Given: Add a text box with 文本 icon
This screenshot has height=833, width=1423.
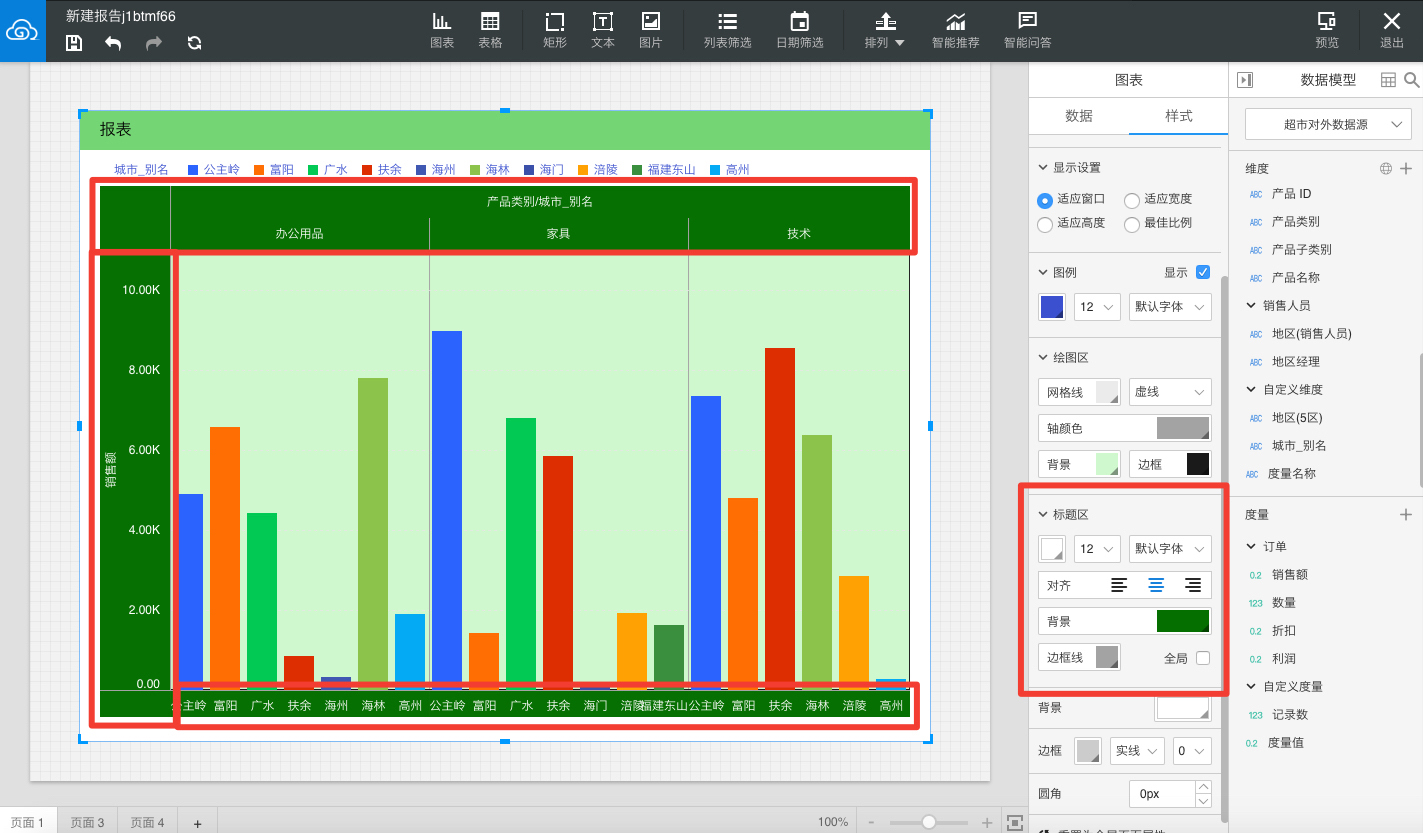Looking at the screenshot, I should point(603,30).
